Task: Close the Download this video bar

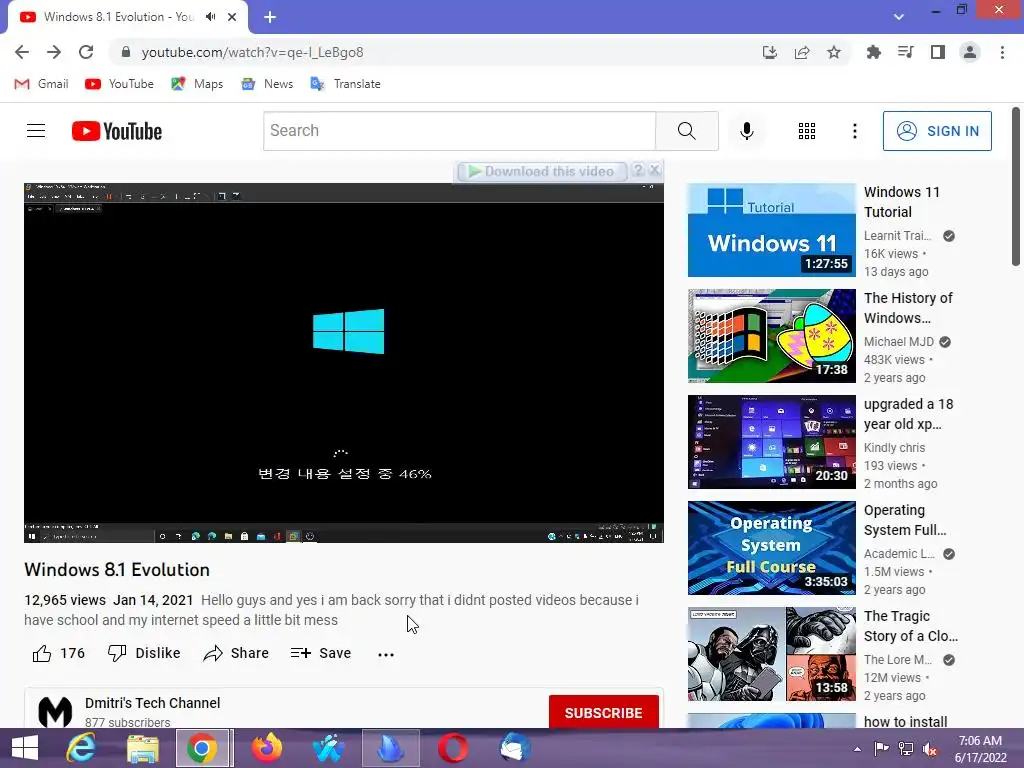Action: tap(654, 170)
